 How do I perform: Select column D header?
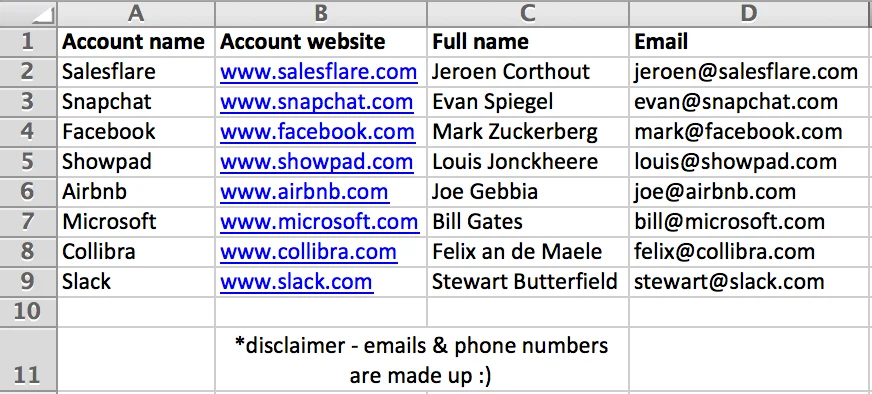[x=750, y=13]
